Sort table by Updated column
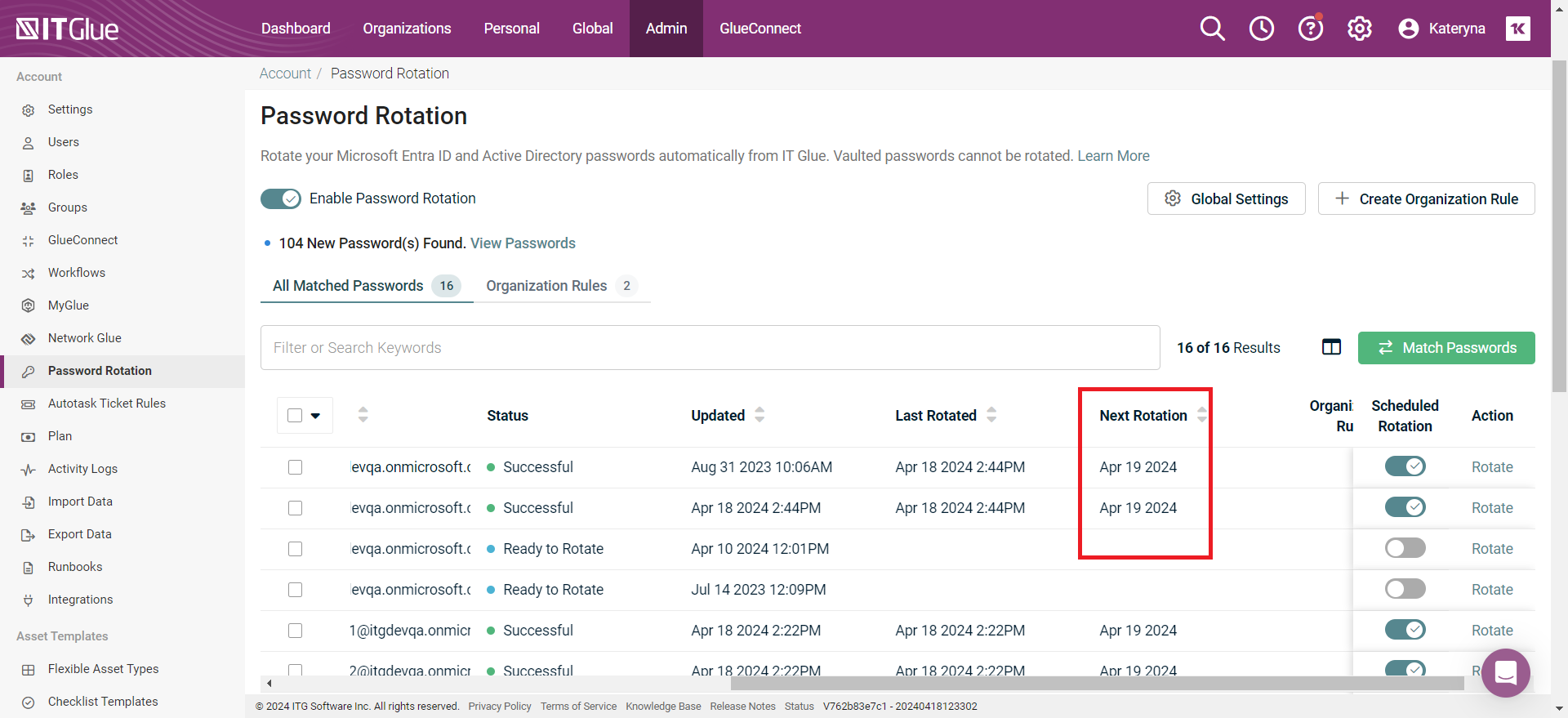Screen dimensions: 1568x718 pos(759,414)
